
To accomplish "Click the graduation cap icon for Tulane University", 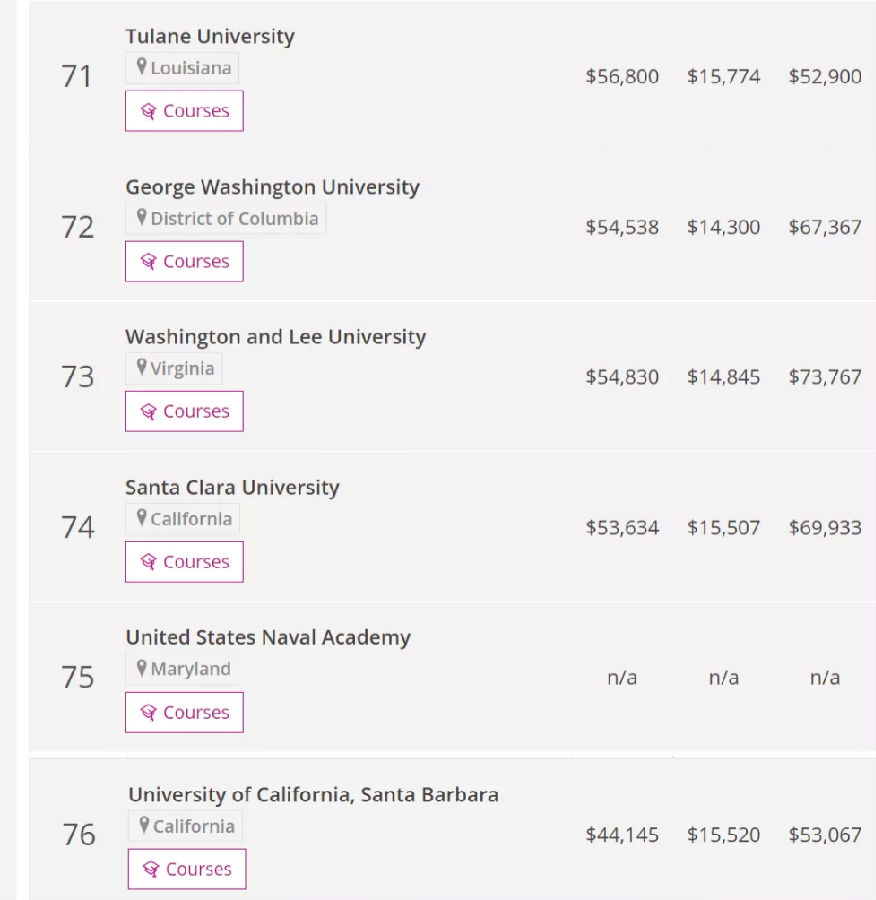I will click(x=149, y=111).
